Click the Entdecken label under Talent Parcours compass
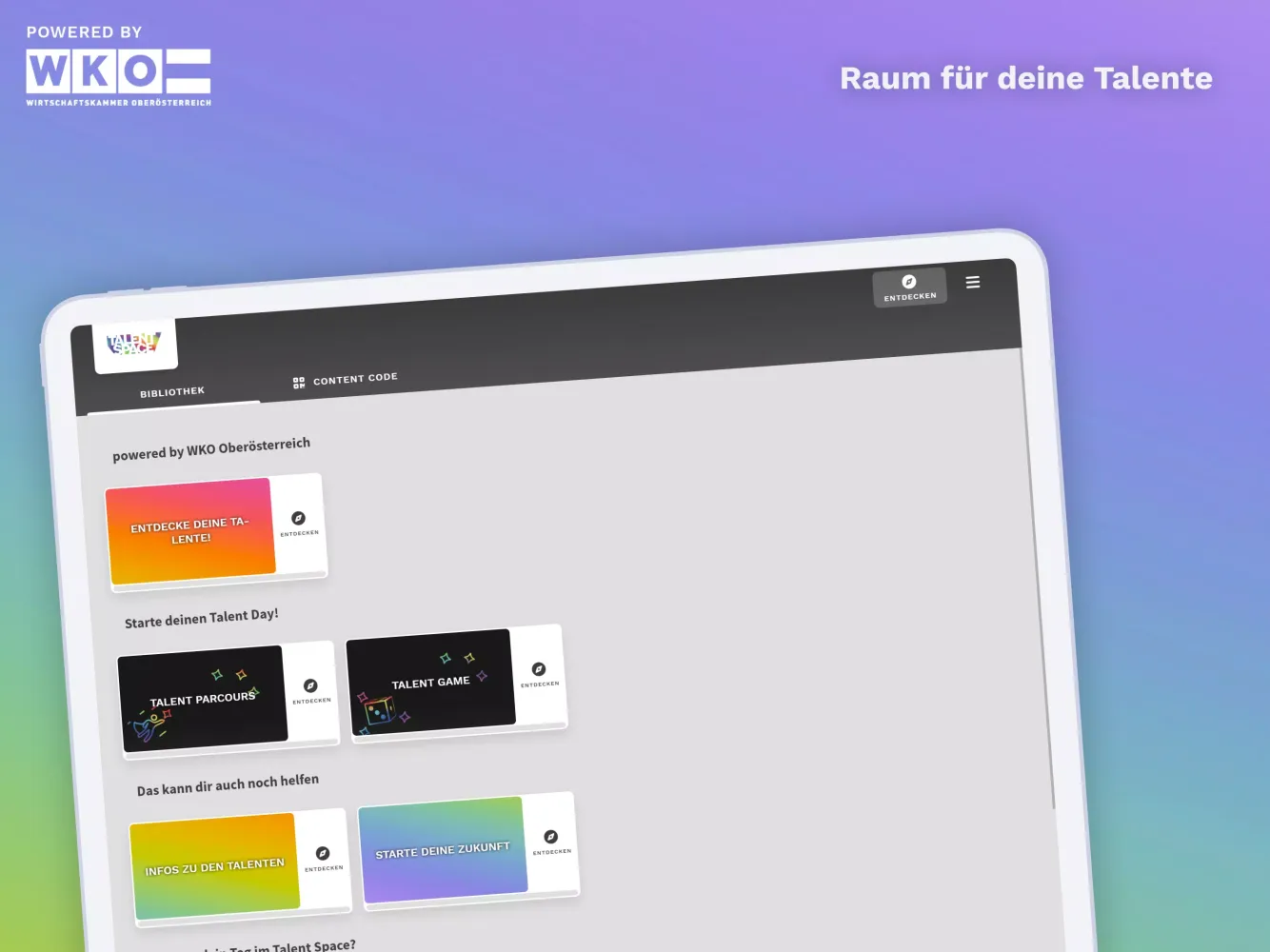The image size is (1270, 952). pyautogui.click(x=311, y=701)
